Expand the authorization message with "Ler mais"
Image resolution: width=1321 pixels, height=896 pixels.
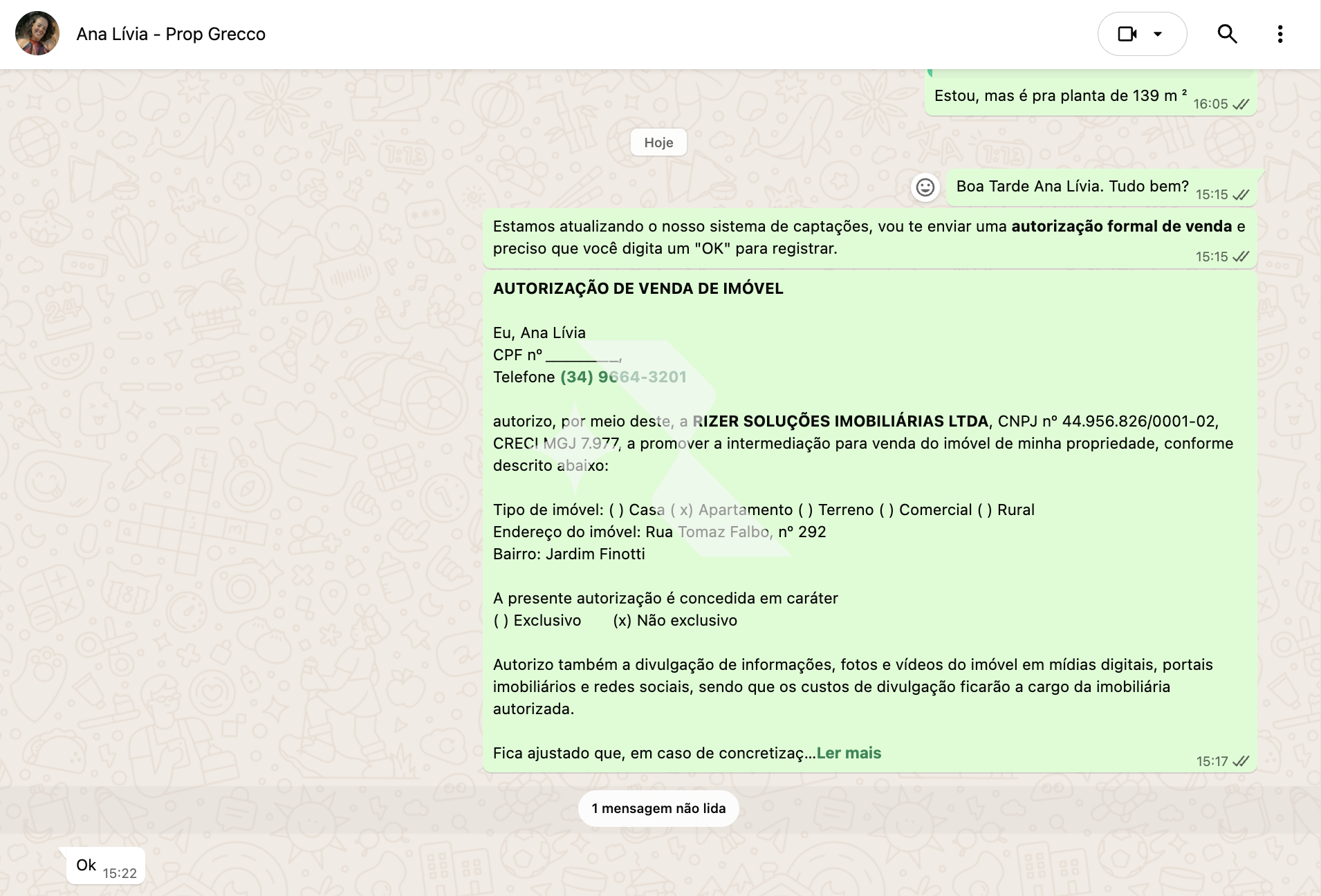pos(849,753)
